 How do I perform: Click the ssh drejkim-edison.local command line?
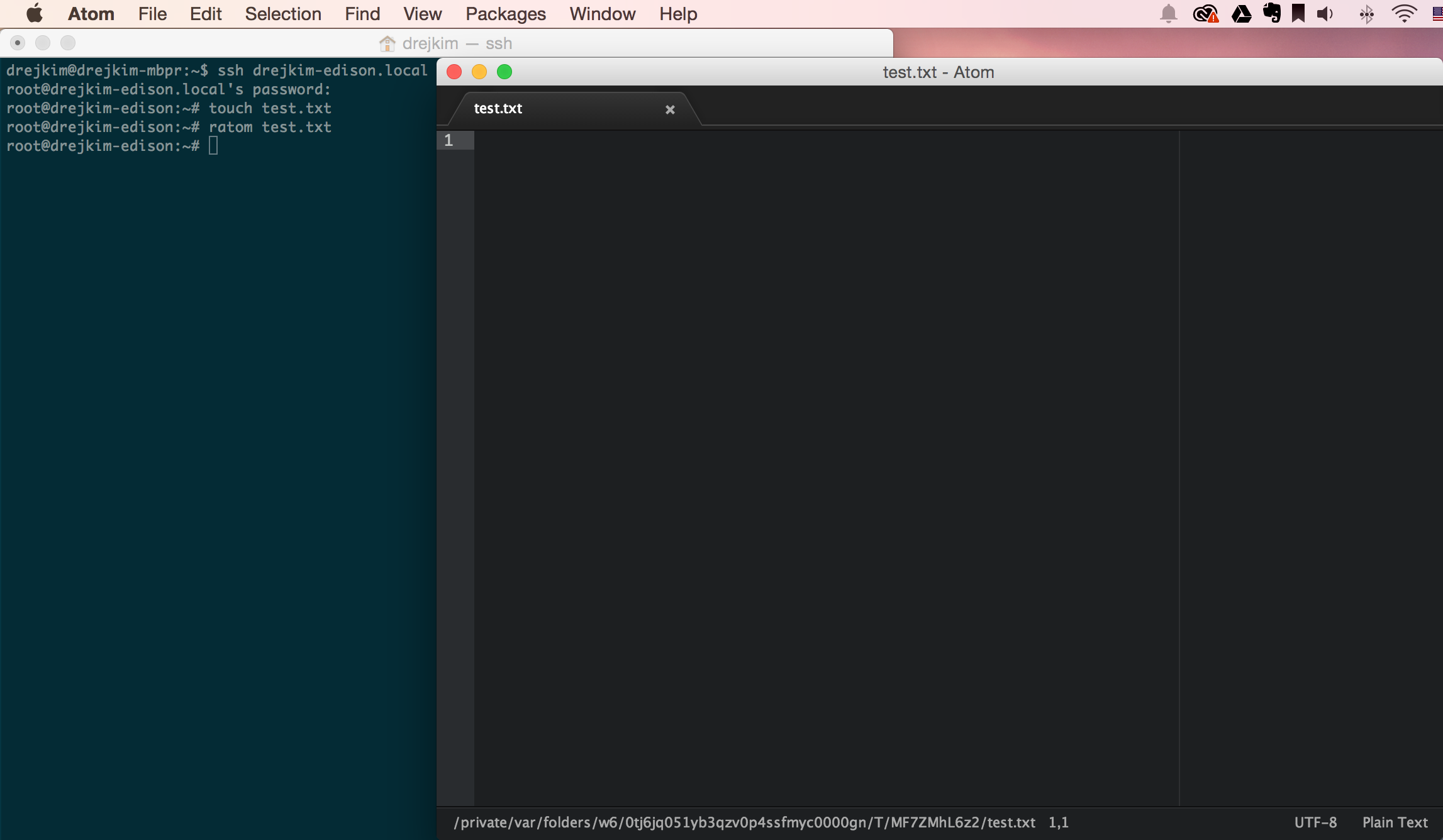tap(217, 70)
